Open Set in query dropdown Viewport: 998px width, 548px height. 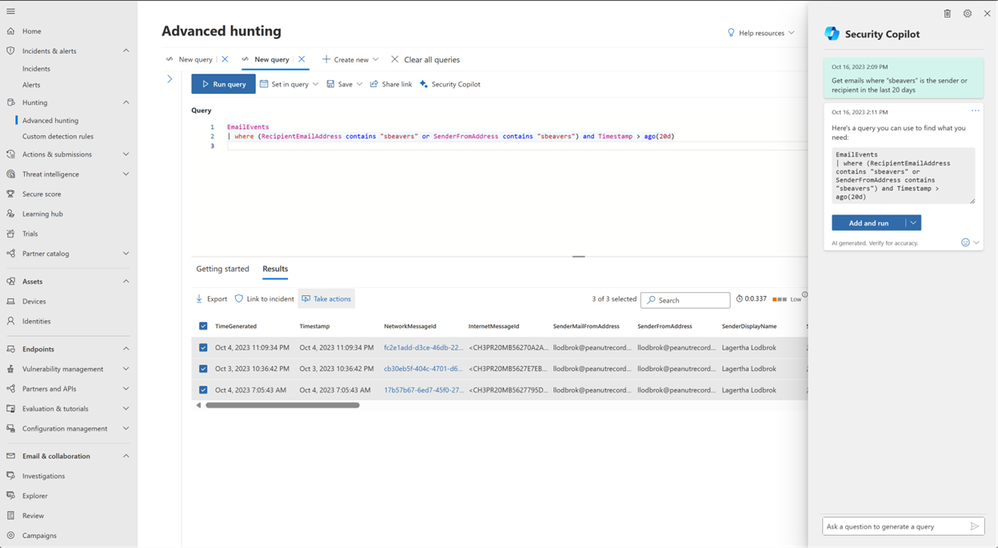tap(289, 84)
